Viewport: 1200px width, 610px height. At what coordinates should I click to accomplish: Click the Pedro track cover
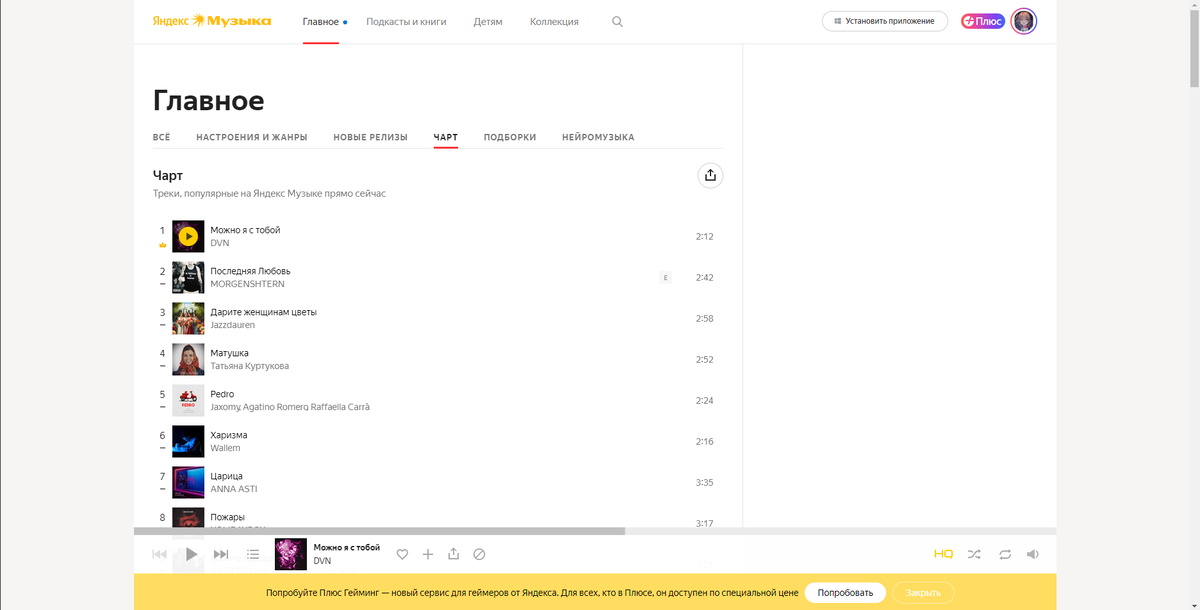click(188, 401)
